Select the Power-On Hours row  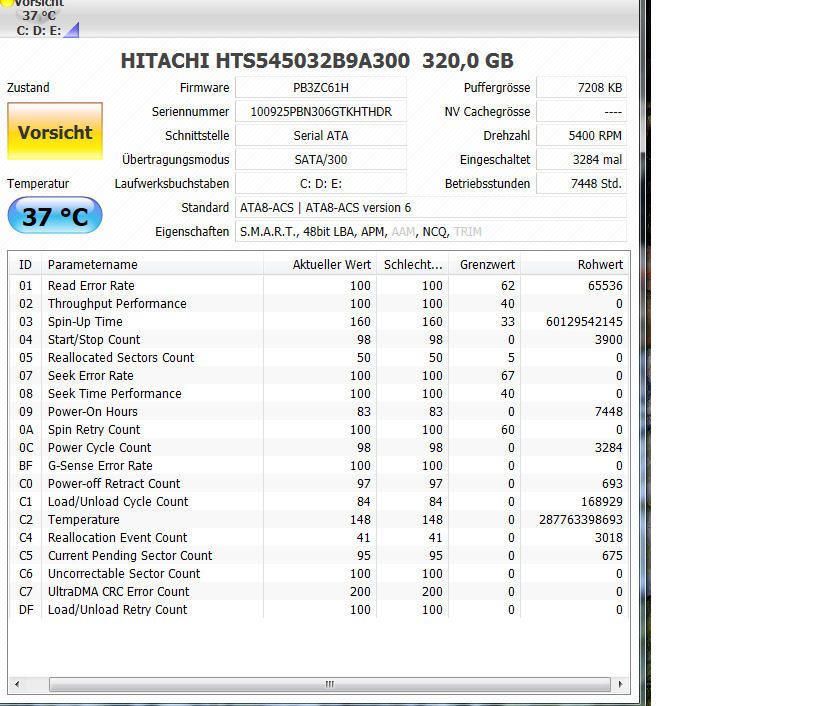point(319,411)
